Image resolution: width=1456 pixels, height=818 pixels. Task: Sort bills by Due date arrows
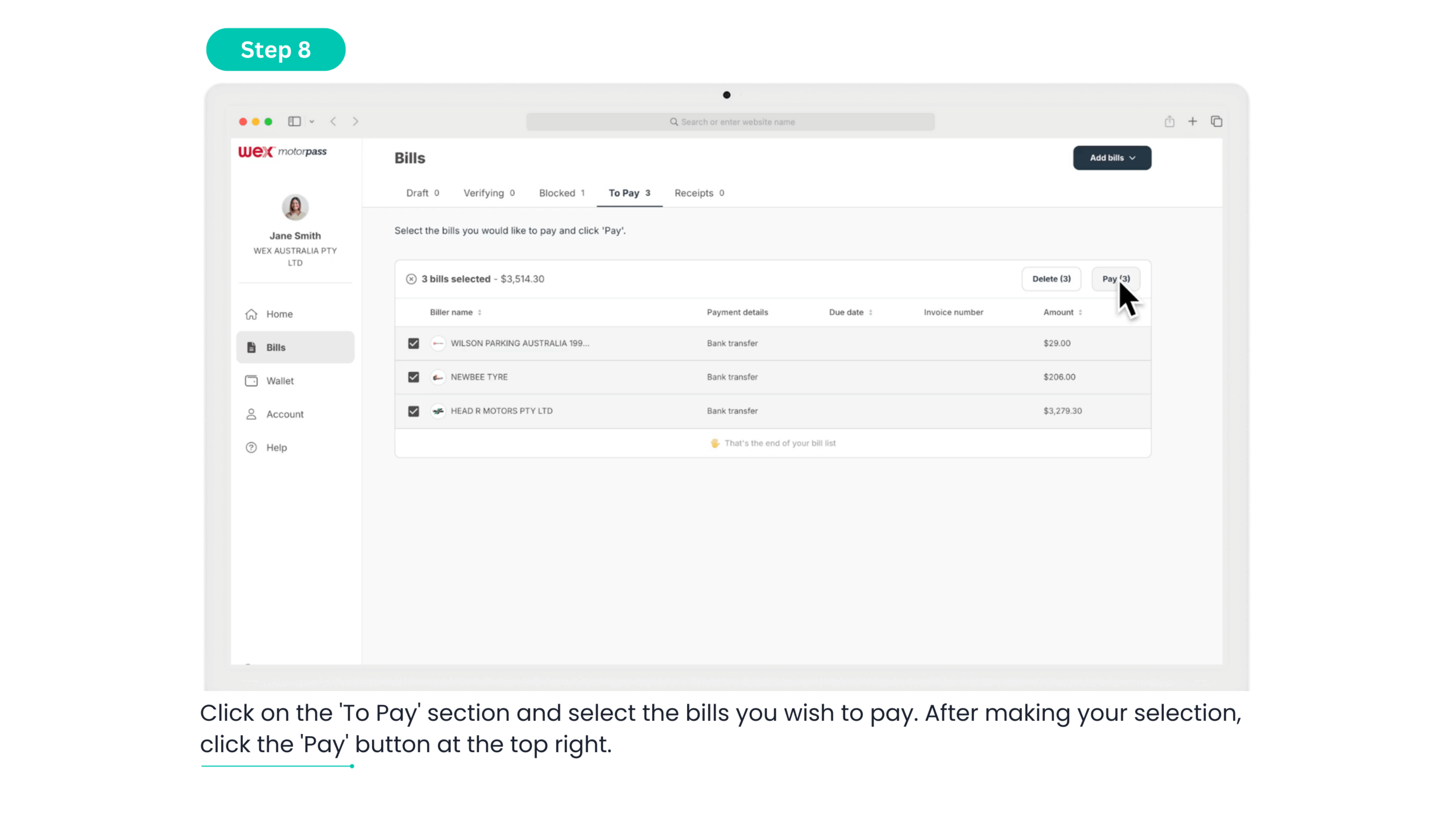(x=870, y=312)
